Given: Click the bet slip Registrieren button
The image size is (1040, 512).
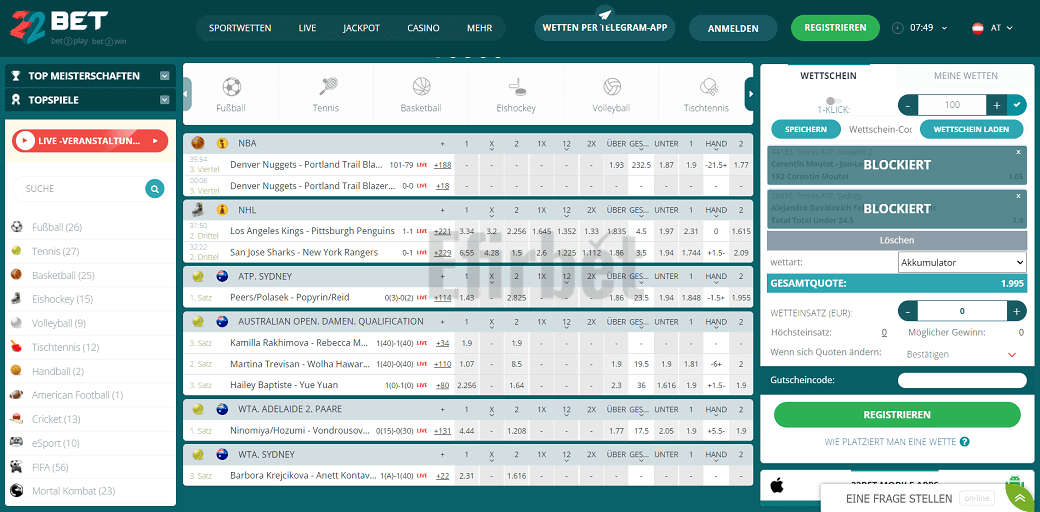Looking at the screenshot, I should (x=897, y=415).
